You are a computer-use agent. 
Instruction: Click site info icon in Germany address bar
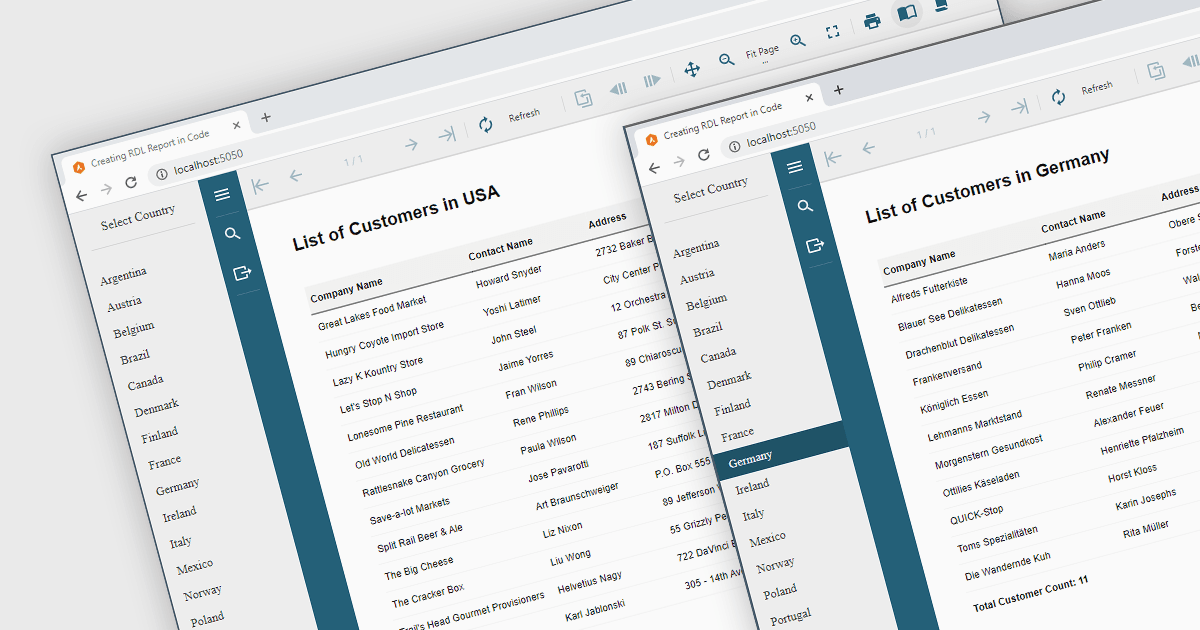tap(735, 146)
